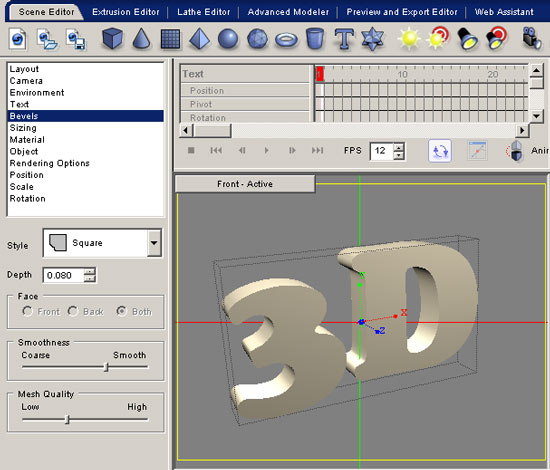Increase the Depth value
Screen dimensions: 550x470
pos(89,271)
